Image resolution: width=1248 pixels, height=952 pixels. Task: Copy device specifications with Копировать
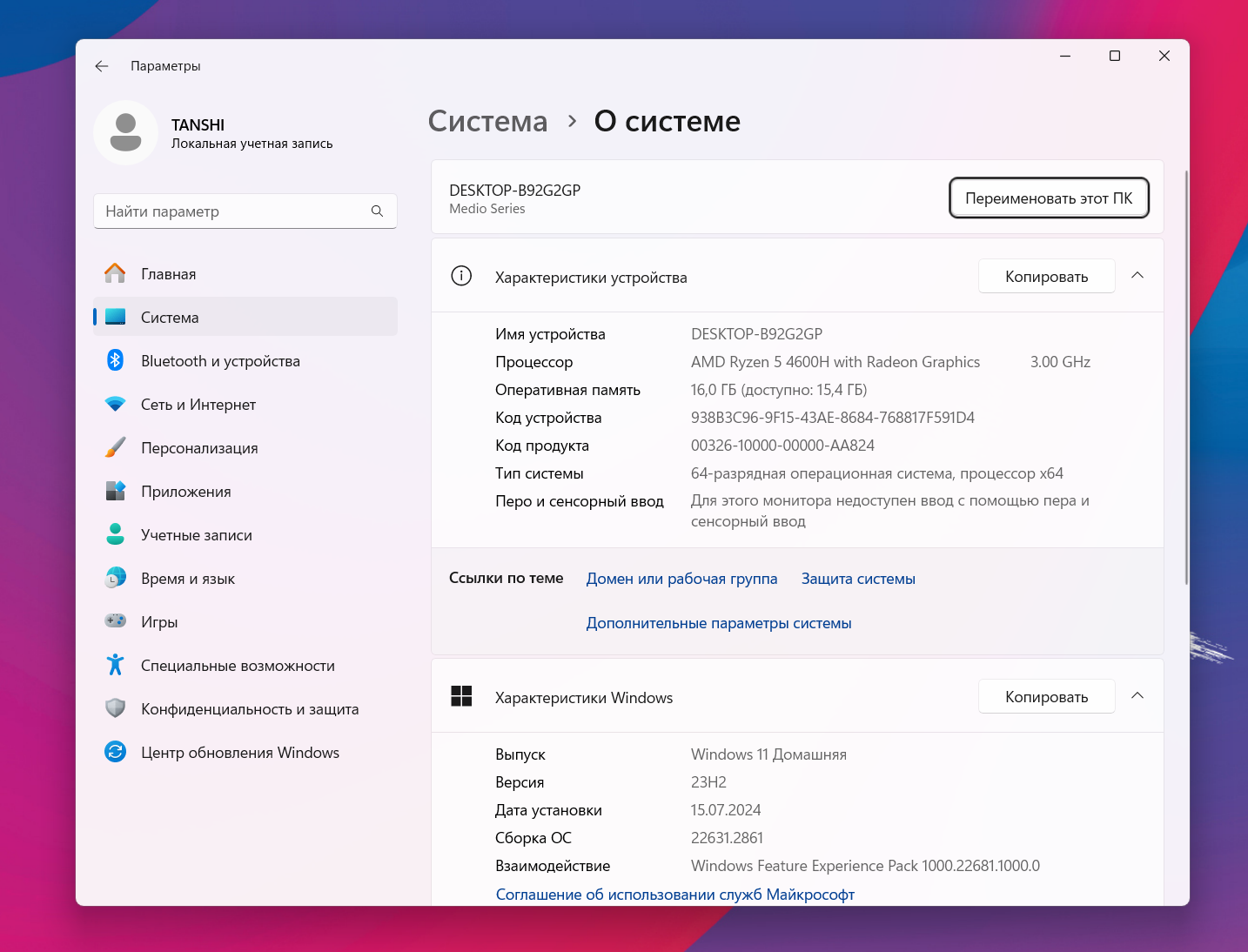(x=1047, y=277)
